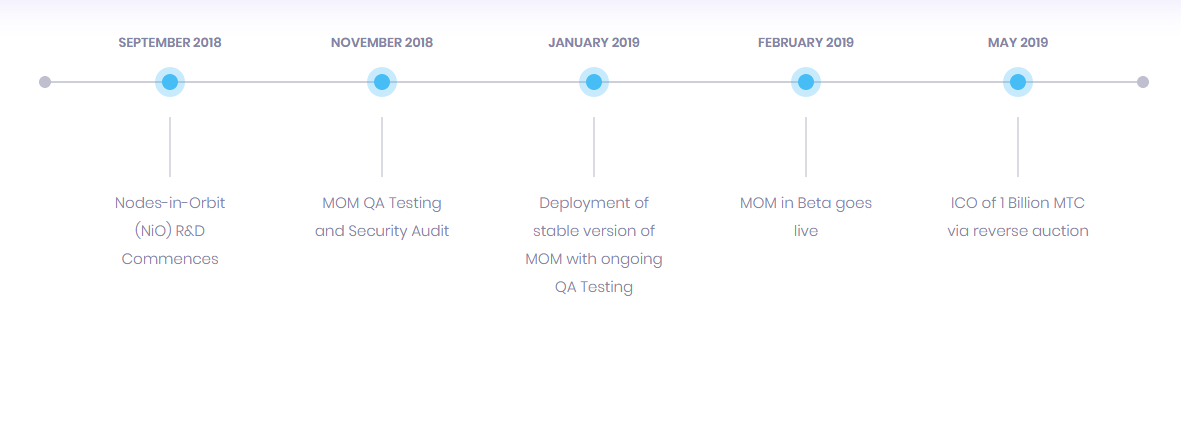
Task: Click the SEPTEMBER 2018 heading
Action: point(170,43)
